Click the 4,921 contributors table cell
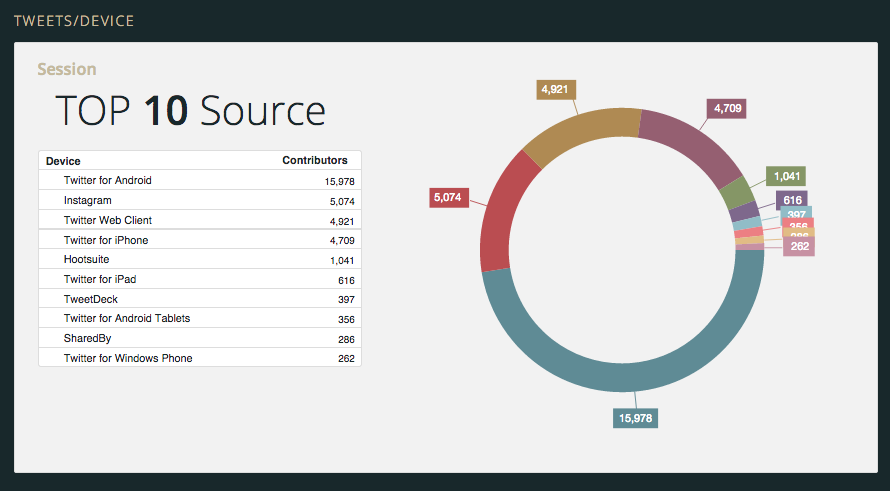This screenshot has width=890, height=491. click(x=342, y=221)
